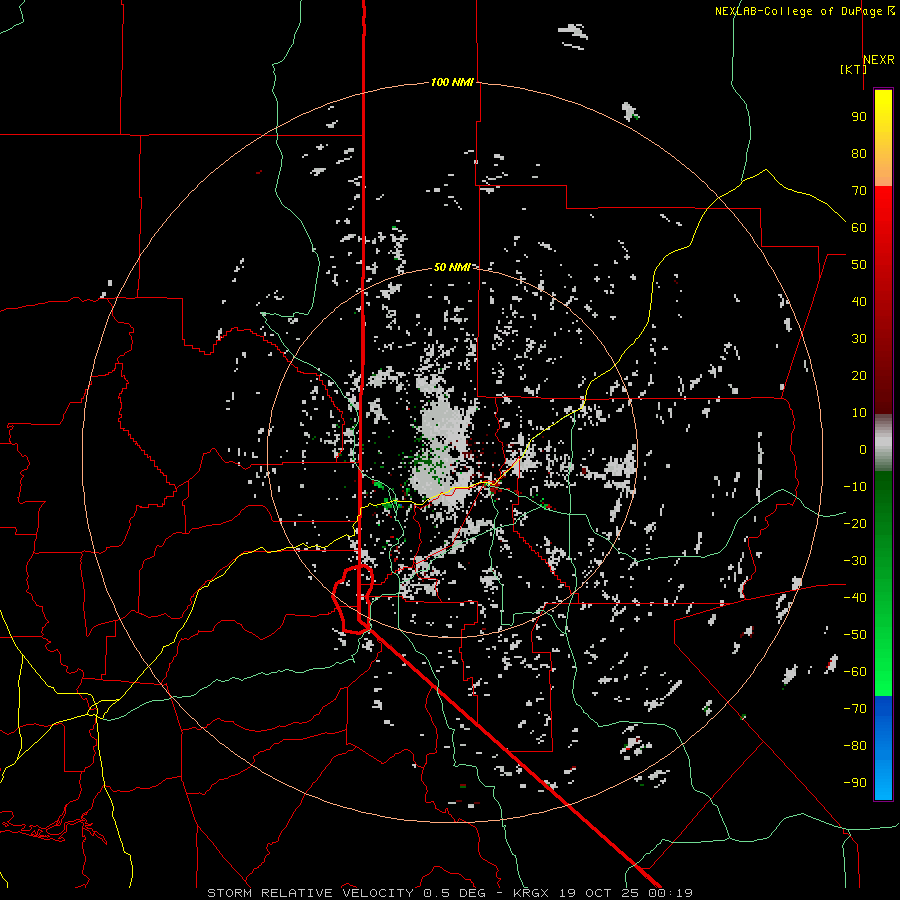Screen dimensions: 900x900
Task: Click the positive 10 scale value
Action: pos(859,413)
